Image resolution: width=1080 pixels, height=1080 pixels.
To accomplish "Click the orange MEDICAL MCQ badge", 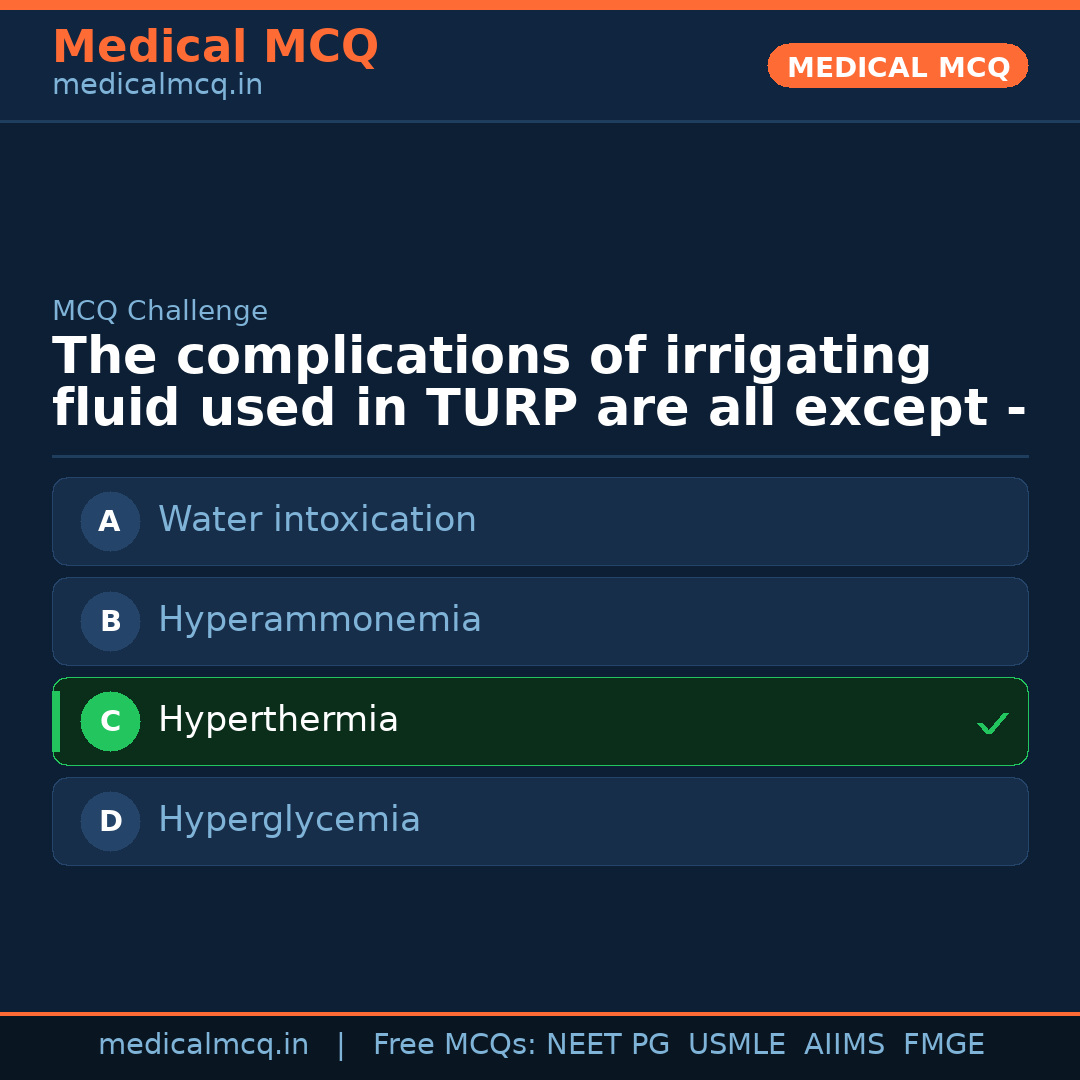I will [897, 67].
